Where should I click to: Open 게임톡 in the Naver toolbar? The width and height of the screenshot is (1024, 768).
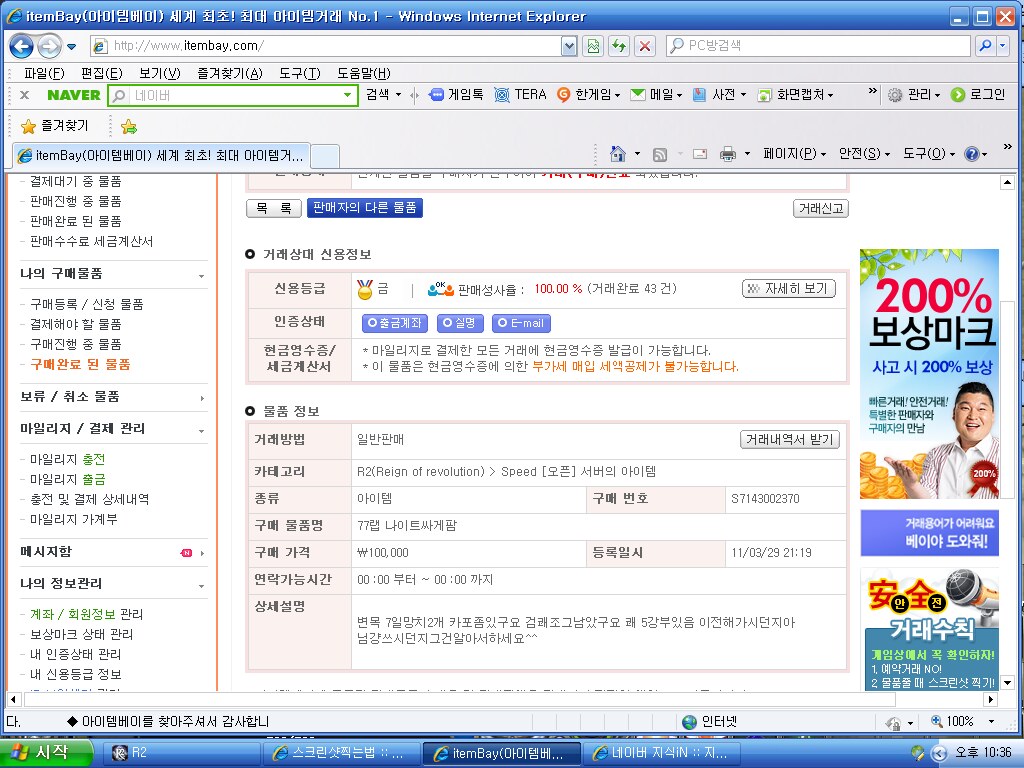456,94
